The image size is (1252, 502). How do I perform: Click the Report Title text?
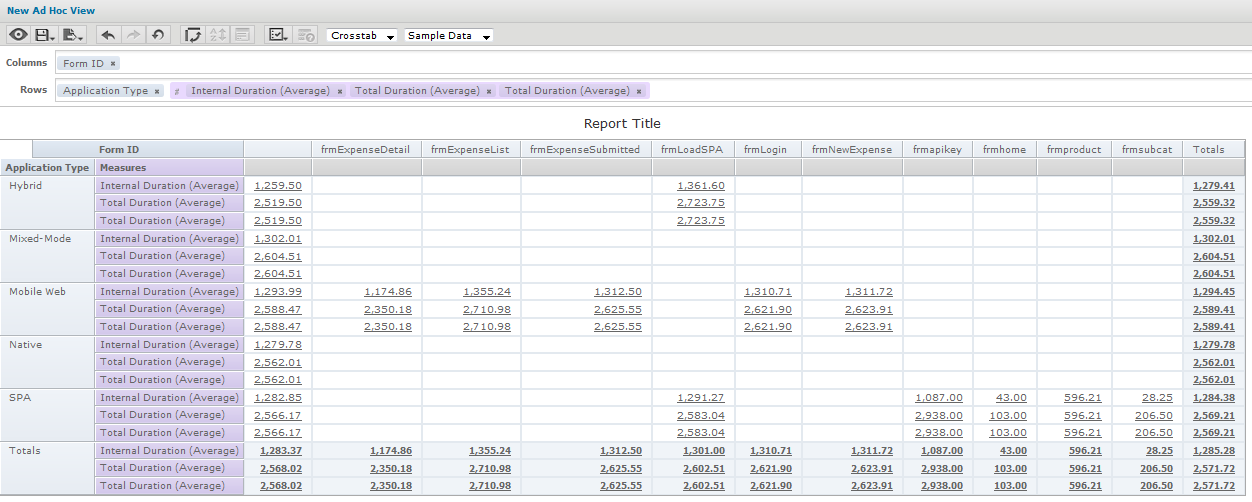tap(622, 124)
